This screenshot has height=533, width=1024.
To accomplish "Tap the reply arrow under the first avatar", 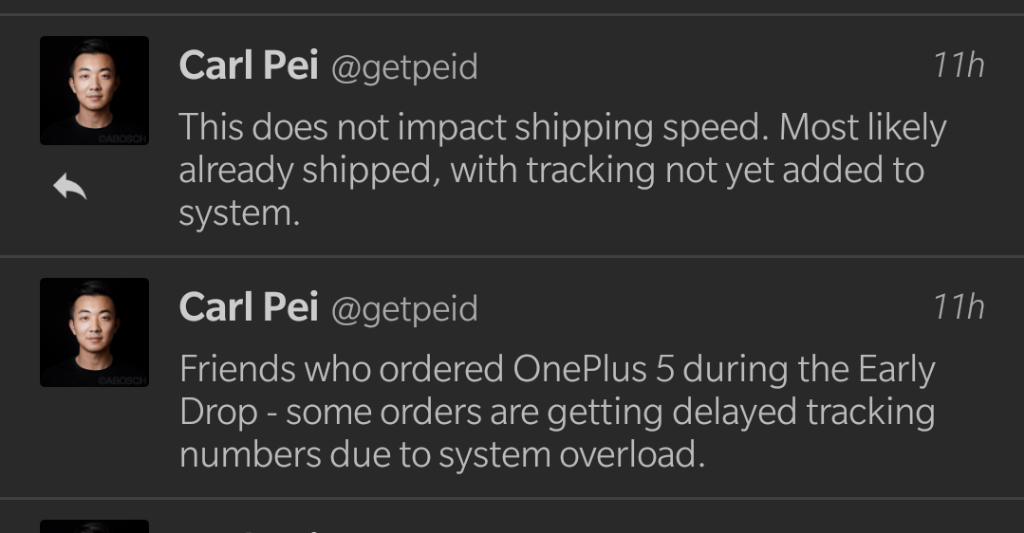I will click(x=70, y=187).
